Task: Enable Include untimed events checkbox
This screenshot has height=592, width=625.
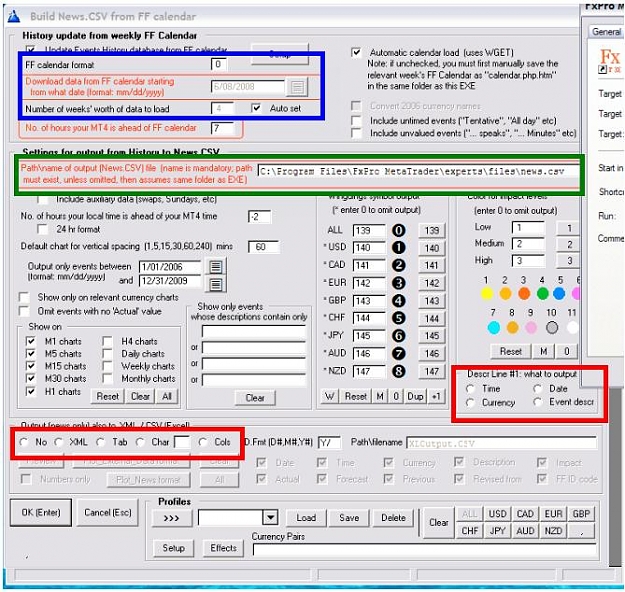Action: click(356, 120)
